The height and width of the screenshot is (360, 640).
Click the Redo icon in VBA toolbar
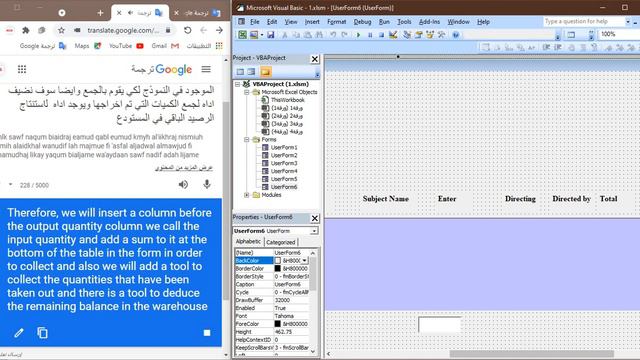click(344, 35)
